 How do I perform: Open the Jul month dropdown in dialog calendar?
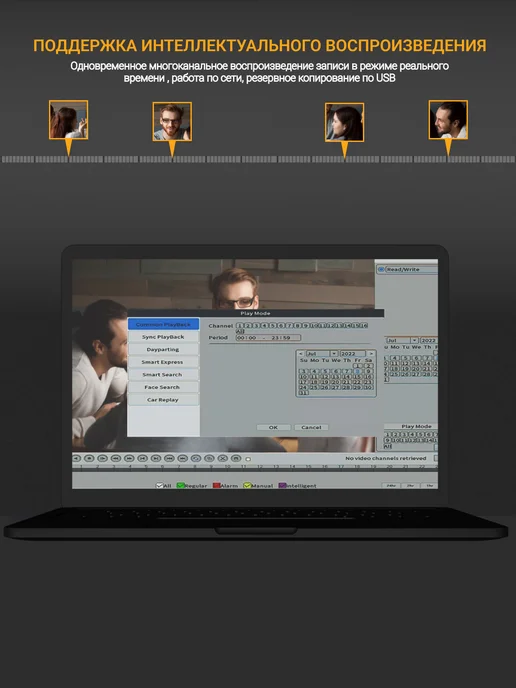(334, 354)
